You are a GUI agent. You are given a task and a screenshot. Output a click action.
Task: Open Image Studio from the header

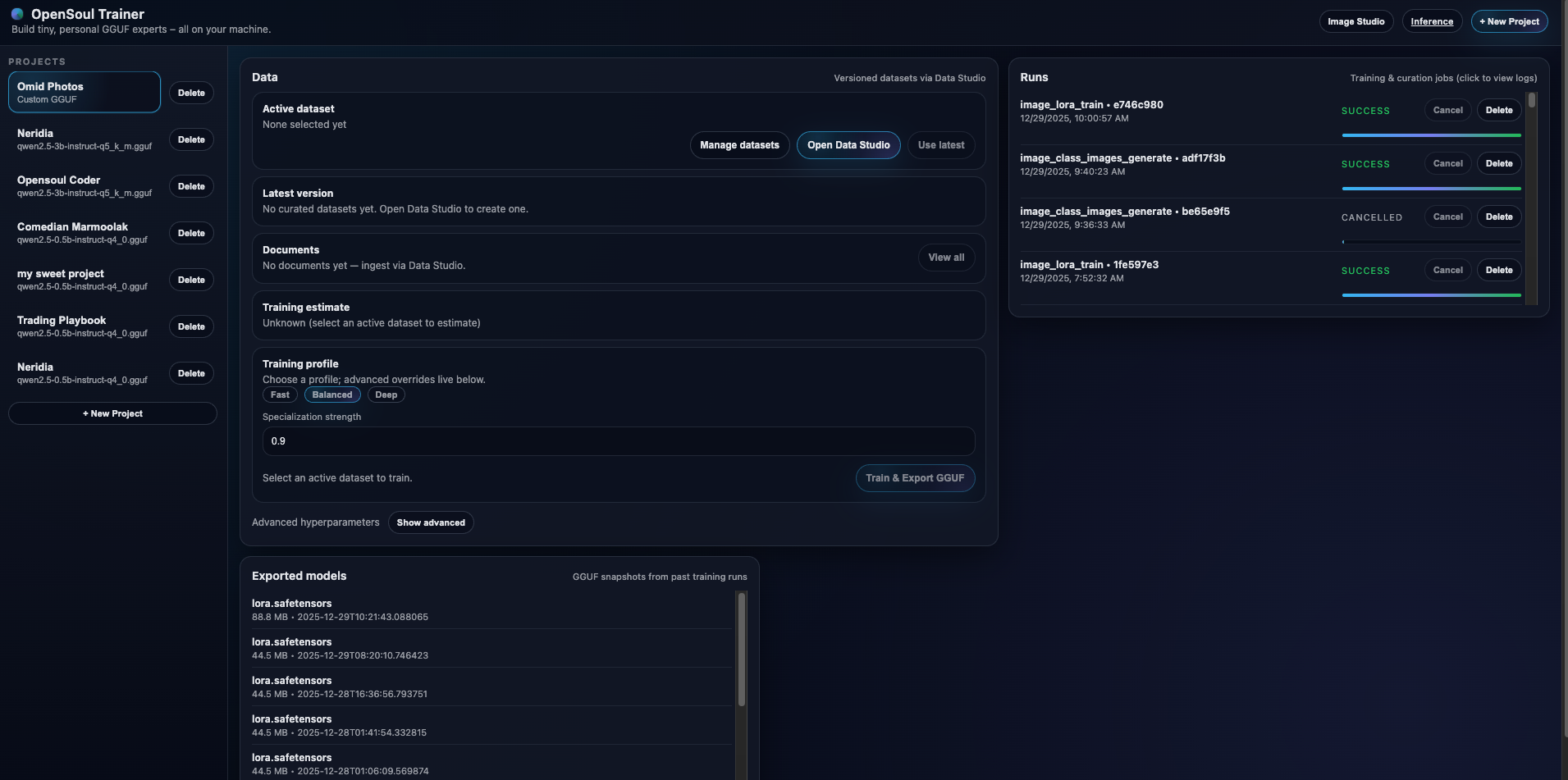click(x=1355, y=21)
